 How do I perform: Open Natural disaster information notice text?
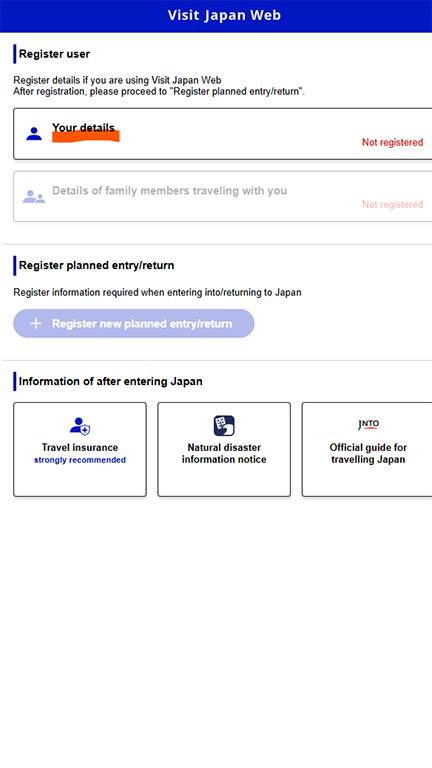click(224, 453)
